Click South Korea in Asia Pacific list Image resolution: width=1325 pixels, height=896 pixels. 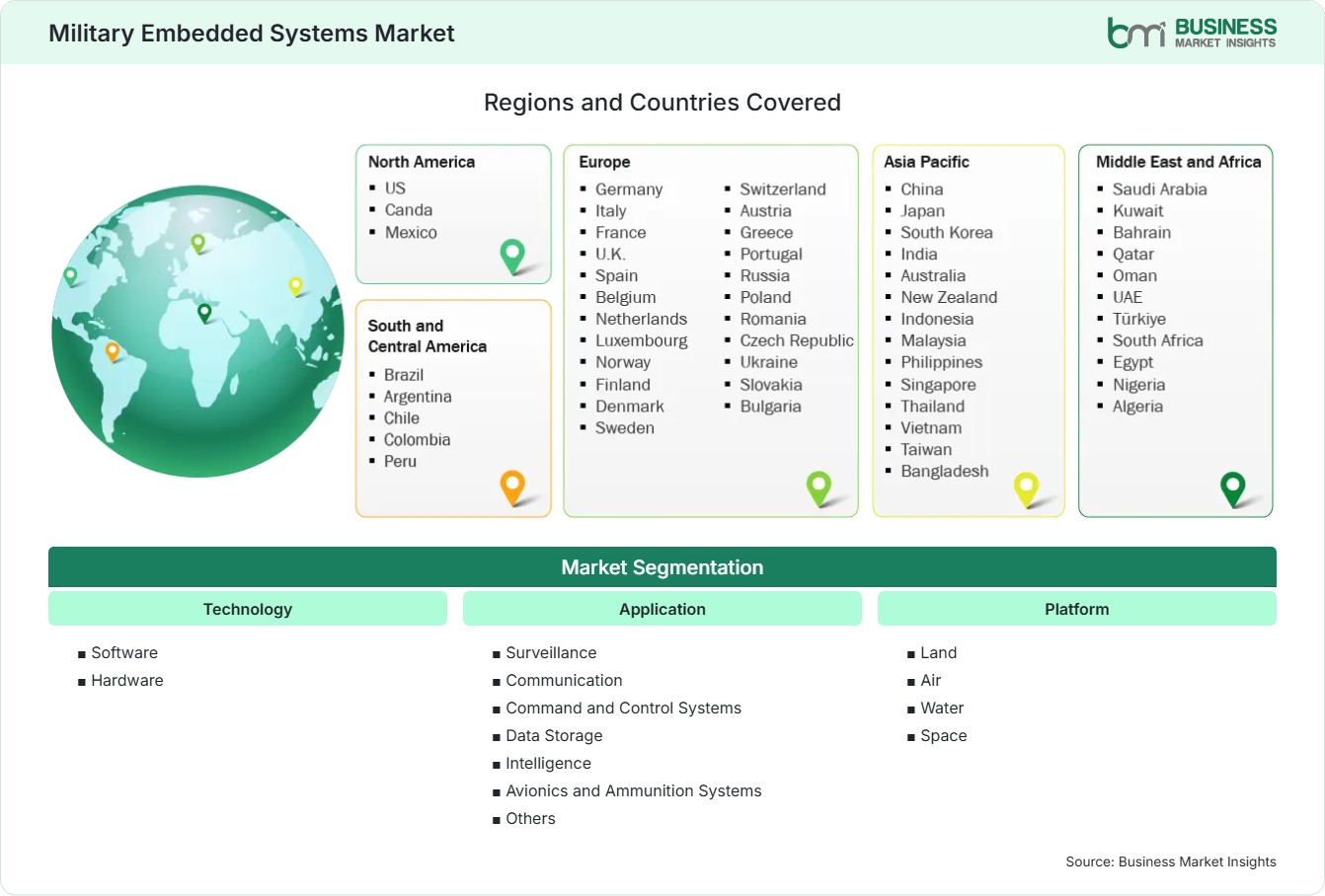click(x=947, y=233)
